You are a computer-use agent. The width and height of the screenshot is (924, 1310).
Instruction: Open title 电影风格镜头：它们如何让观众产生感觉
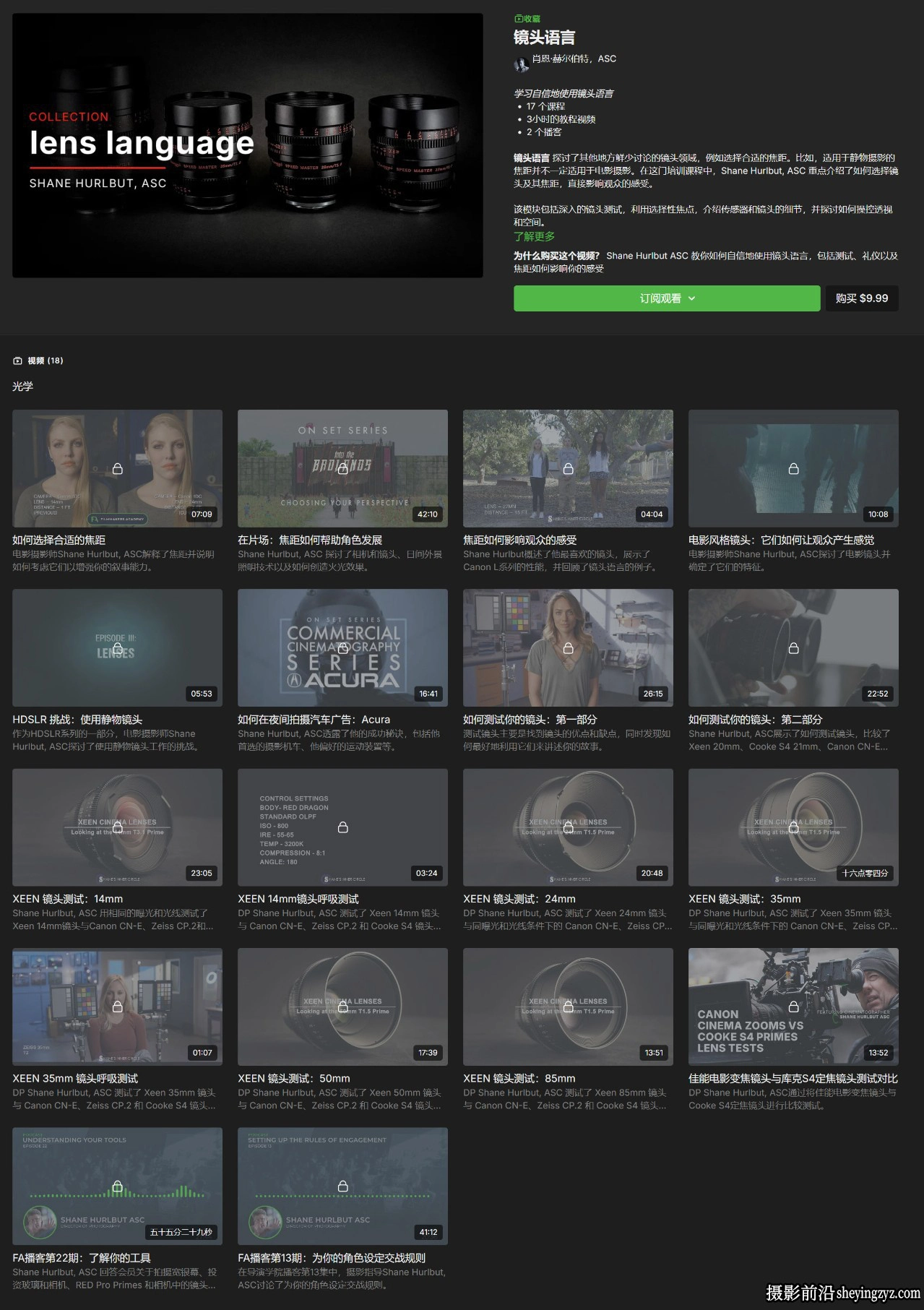(x=781, y=540)
